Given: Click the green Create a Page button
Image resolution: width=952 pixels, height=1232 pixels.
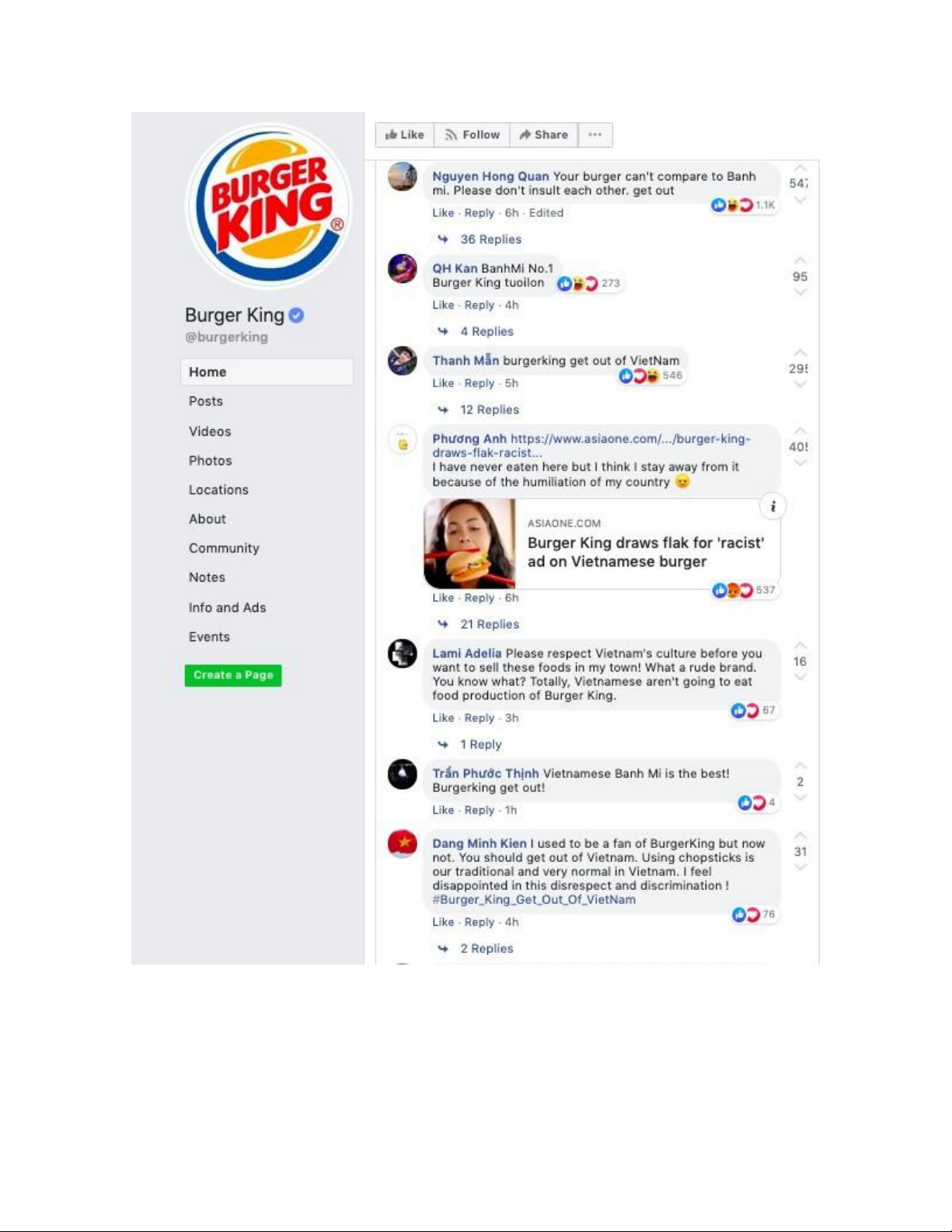Looking at the screenshot, I should tap(233, 675).
